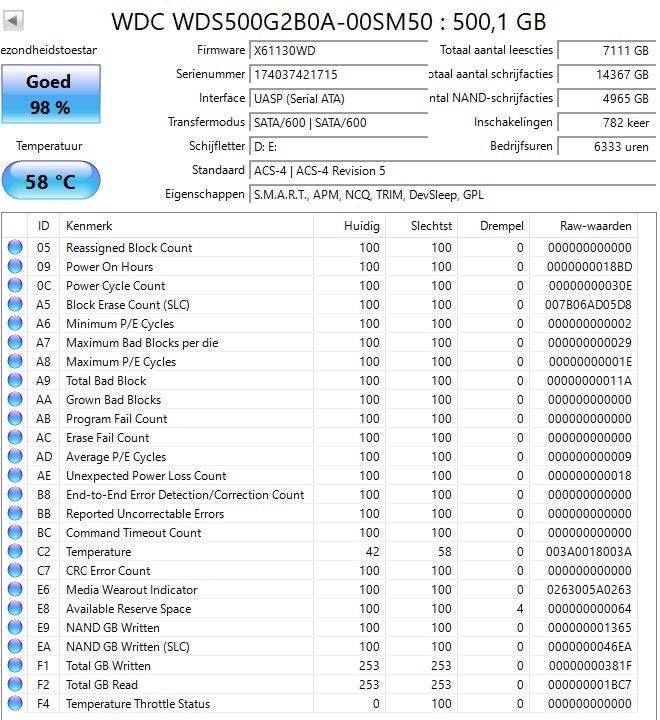The image size is (660, 720).
Task: Click the 58 °C temperature indicator
Action: (51, 181)
